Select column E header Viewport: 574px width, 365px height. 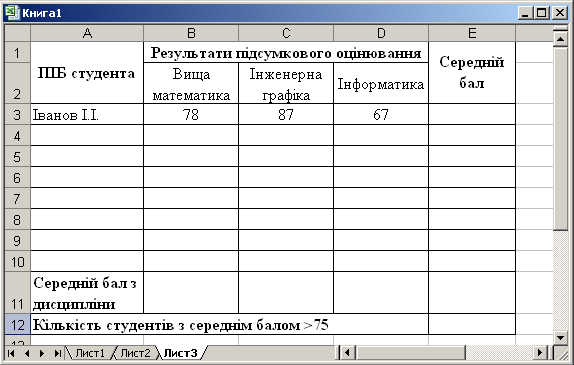[472, 33]
